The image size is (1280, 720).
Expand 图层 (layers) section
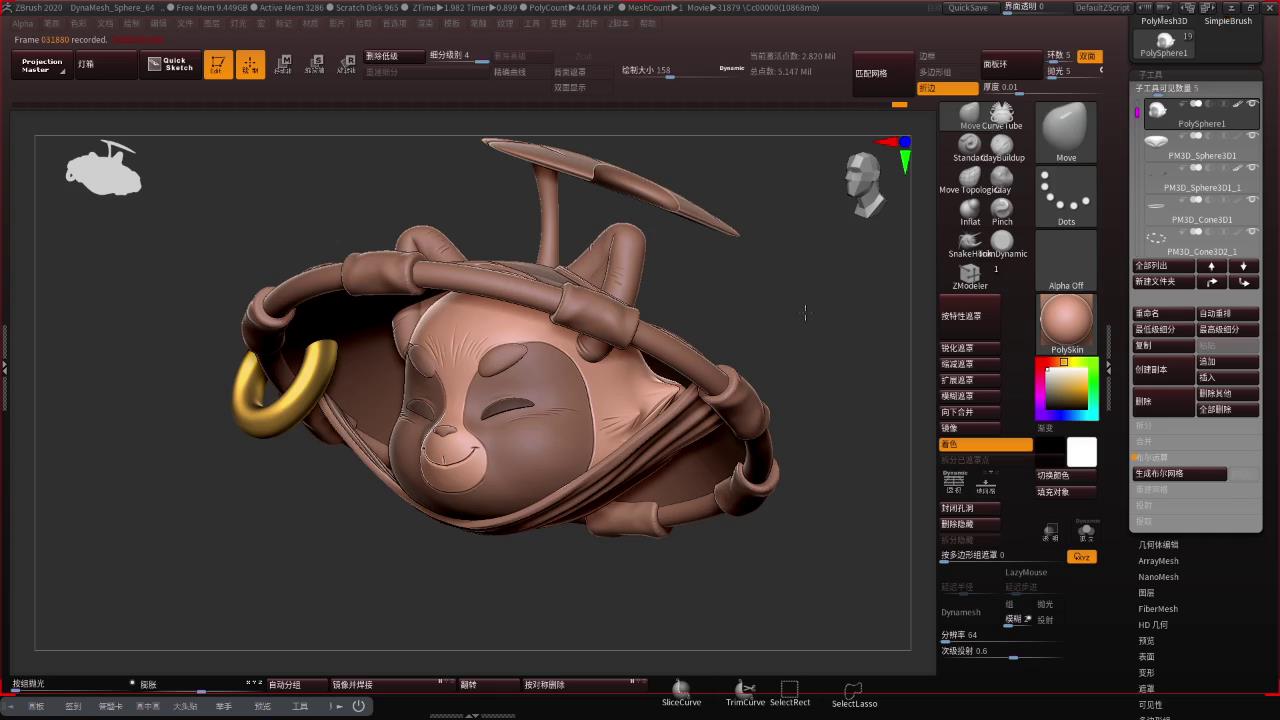coord(1146,593)
